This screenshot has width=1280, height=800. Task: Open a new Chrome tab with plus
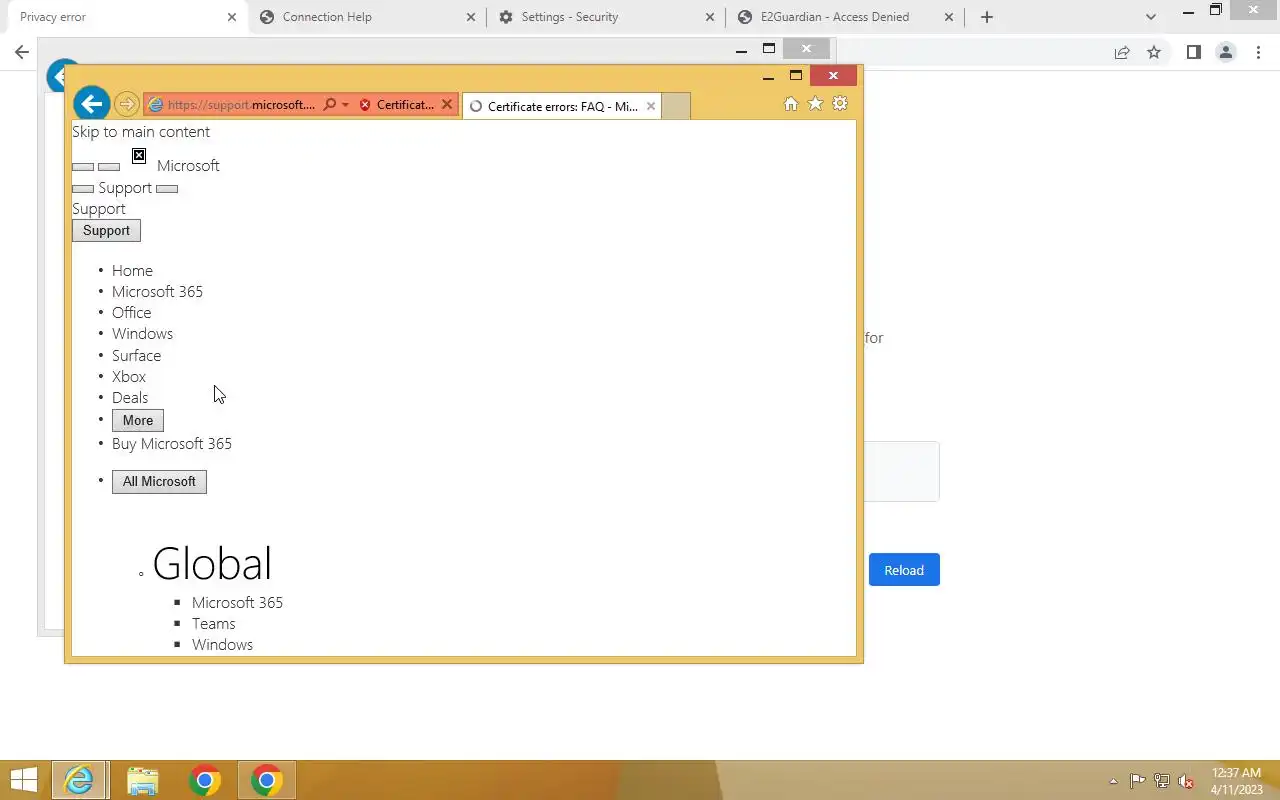(987, 17)
